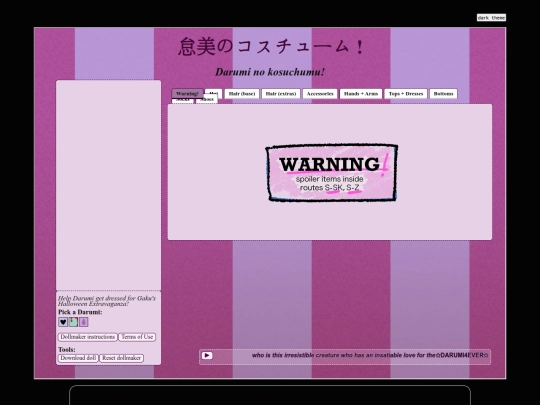Click the Pick a Darumi label
Image resolution: width=540 pixels, height=405 pixels.
tap(80, 312)
